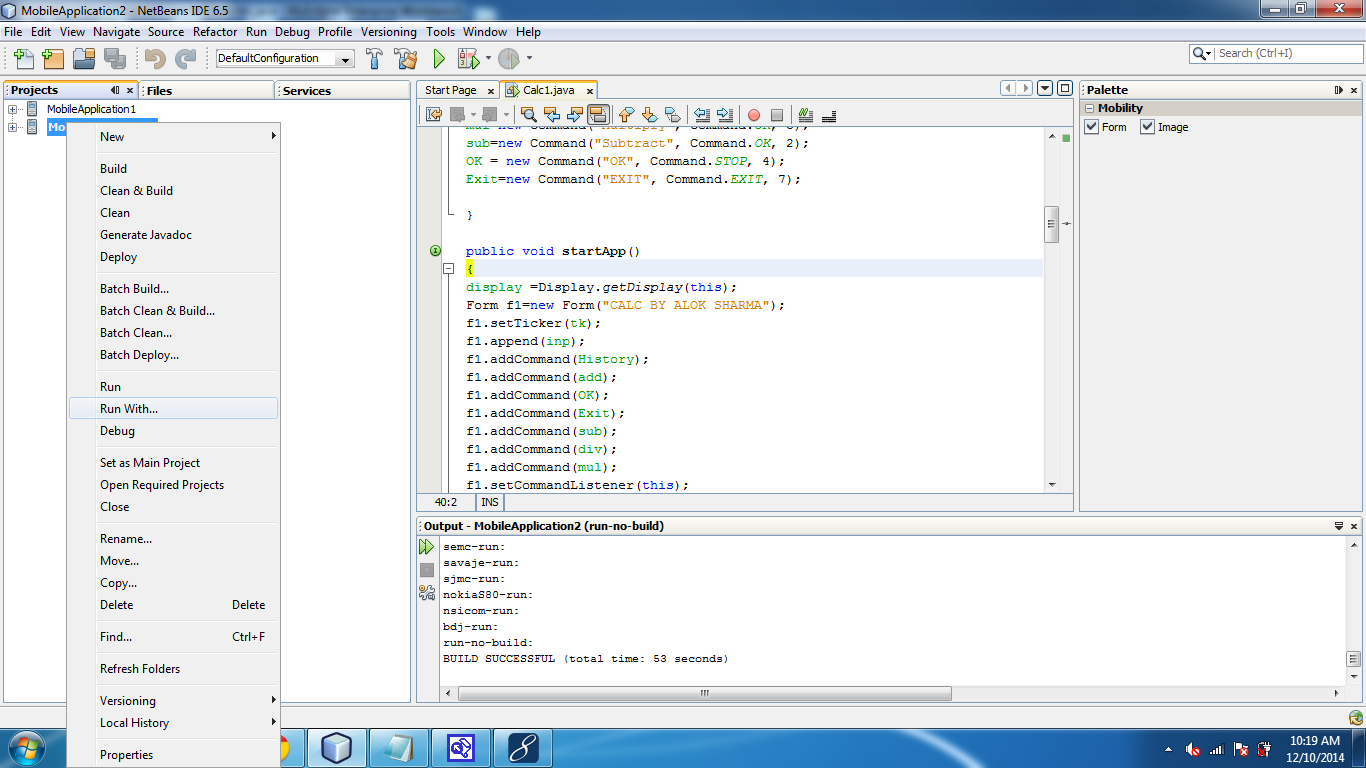Close the Calc1.java editor tab
Screen dimensions: 1366x768
click(x=588, y=90)
